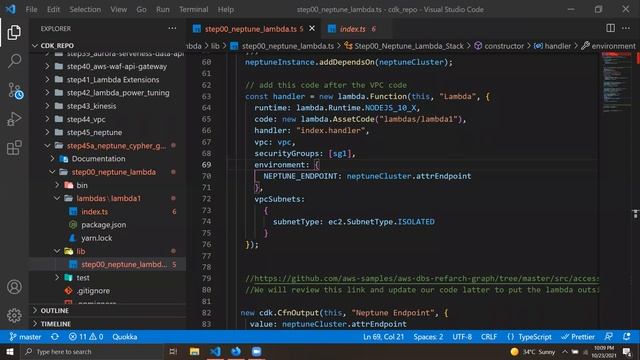Click the Quokka status bar item
Image resolution: width=640 pixels, height=360 pixels.
(124, 337)
